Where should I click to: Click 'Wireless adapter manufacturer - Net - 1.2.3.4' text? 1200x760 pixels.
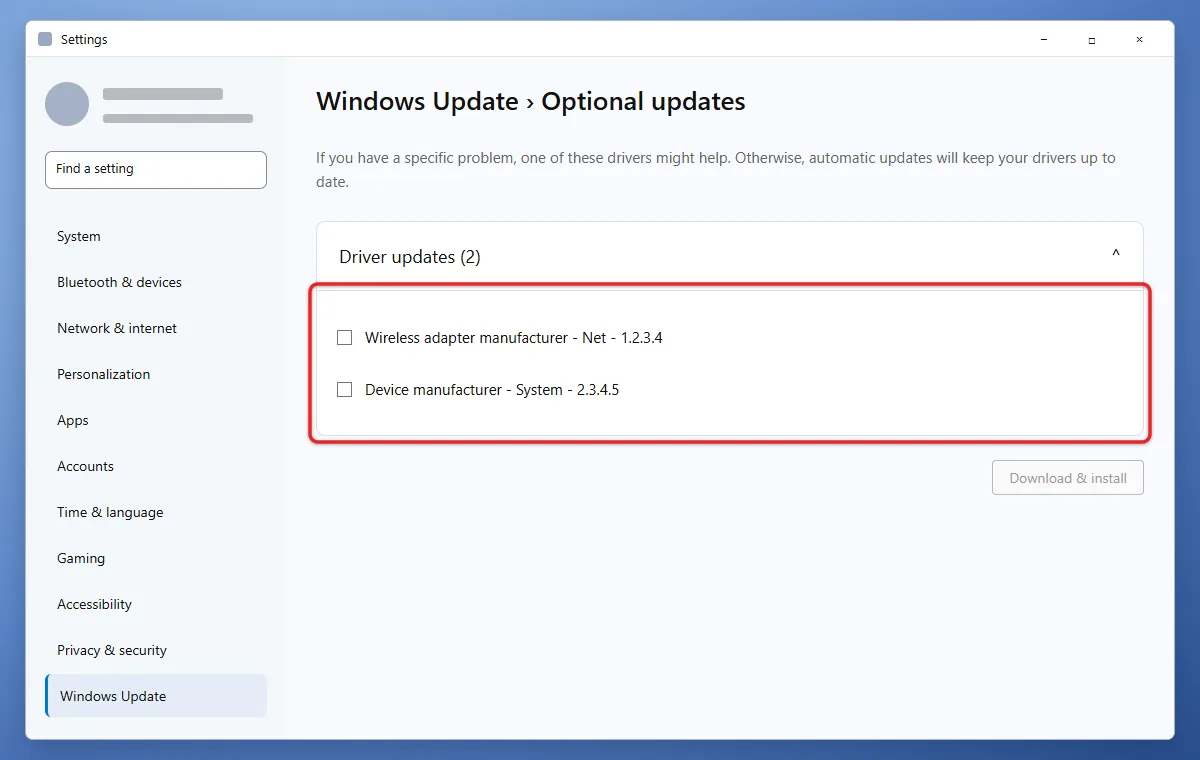click(514, 338)
